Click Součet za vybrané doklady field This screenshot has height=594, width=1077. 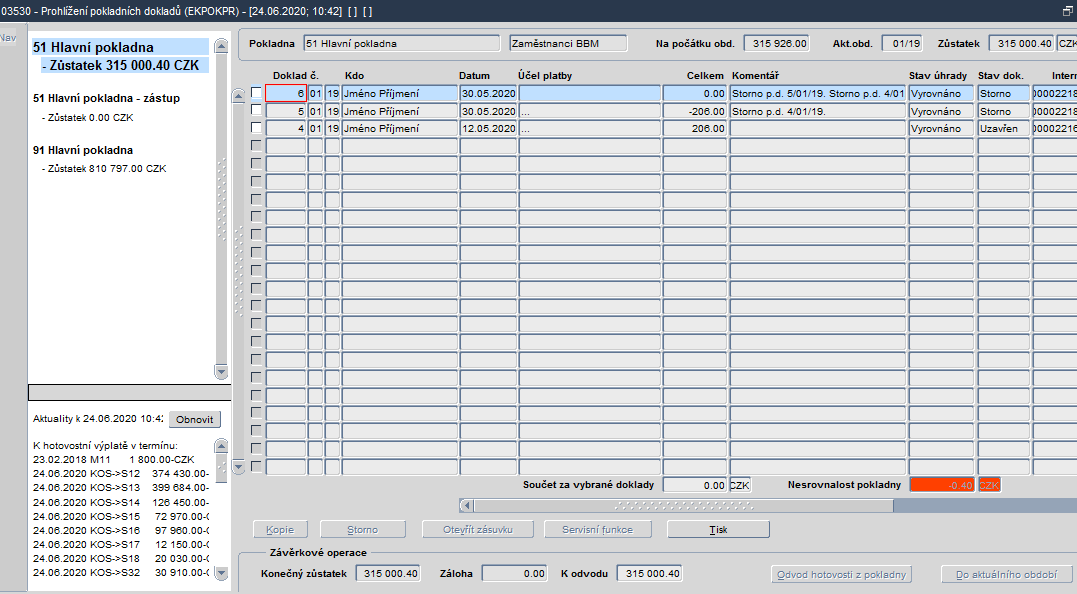pos(695,485)
